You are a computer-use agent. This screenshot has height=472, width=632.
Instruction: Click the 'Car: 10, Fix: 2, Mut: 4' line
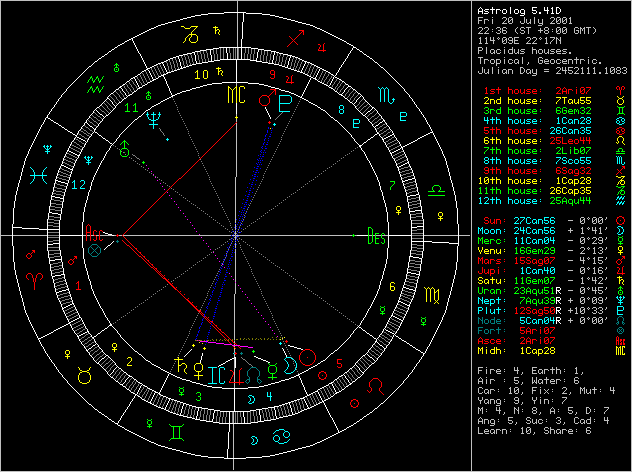pyautogui.click(x=546, y=391)
